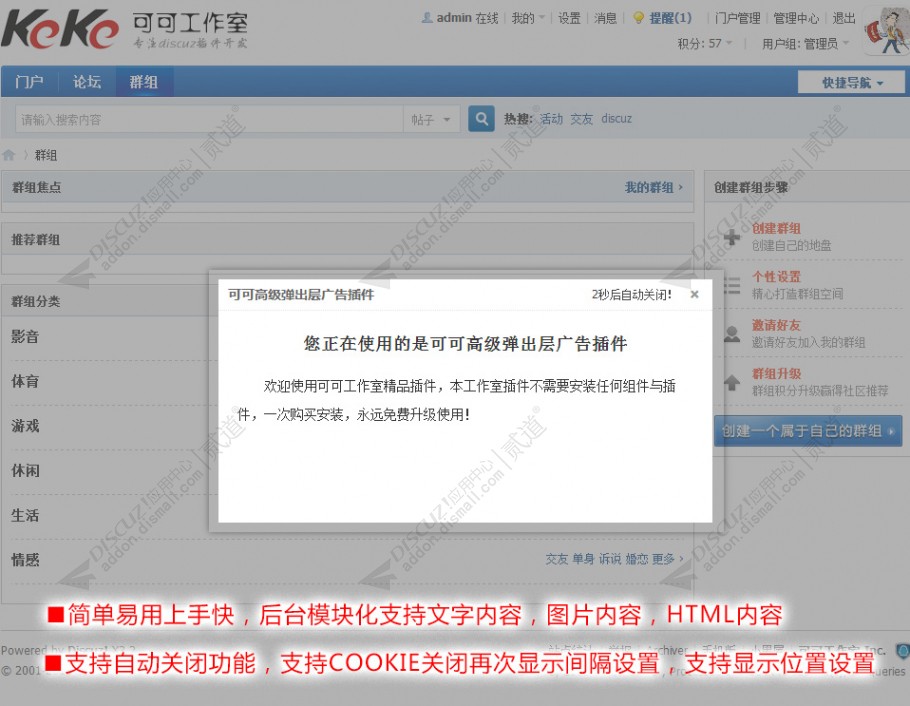Screen dimensions: 910x706
Task: Click the person icon beside 邀请好友
Action: pyautogui.click(x=732, y=334)
